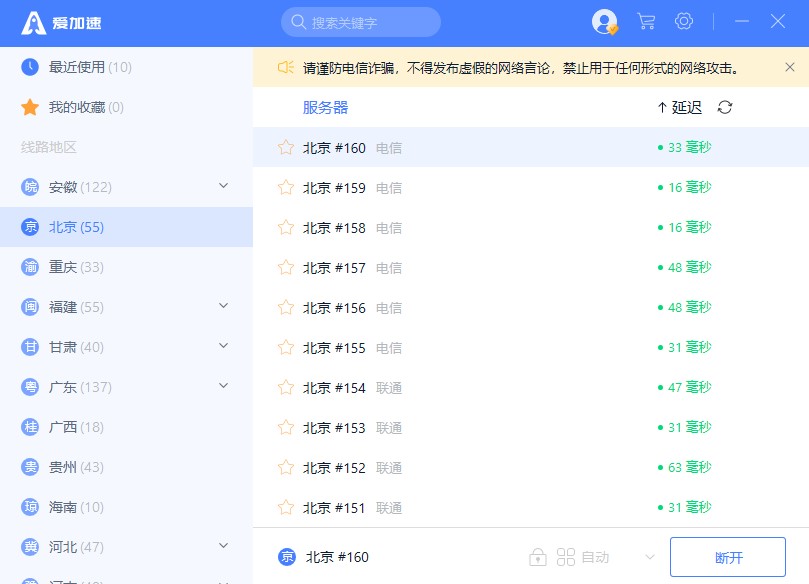Open the 自动 mode dropdown arrow
This screenshot has height=584, width=809.
coord(649,557)
